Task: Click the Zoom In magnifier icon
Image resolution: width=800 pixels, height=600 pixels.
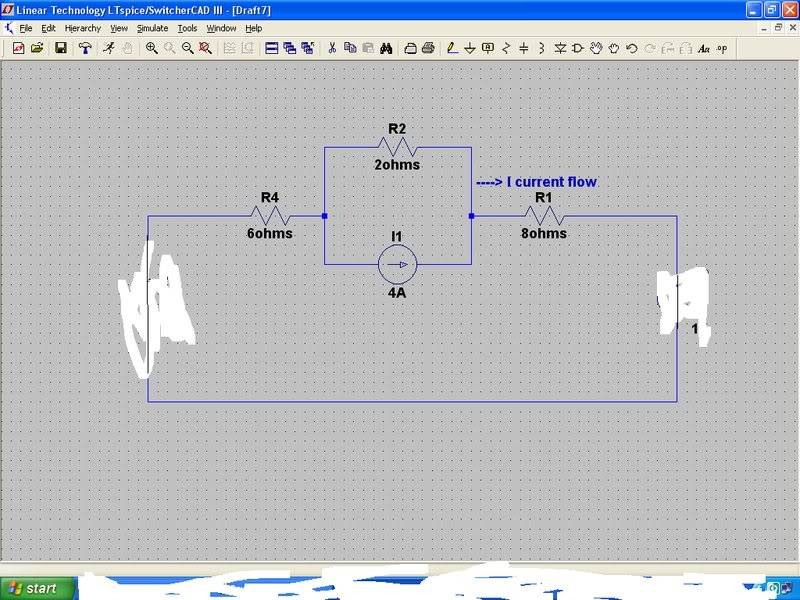Action: point(151,48)
